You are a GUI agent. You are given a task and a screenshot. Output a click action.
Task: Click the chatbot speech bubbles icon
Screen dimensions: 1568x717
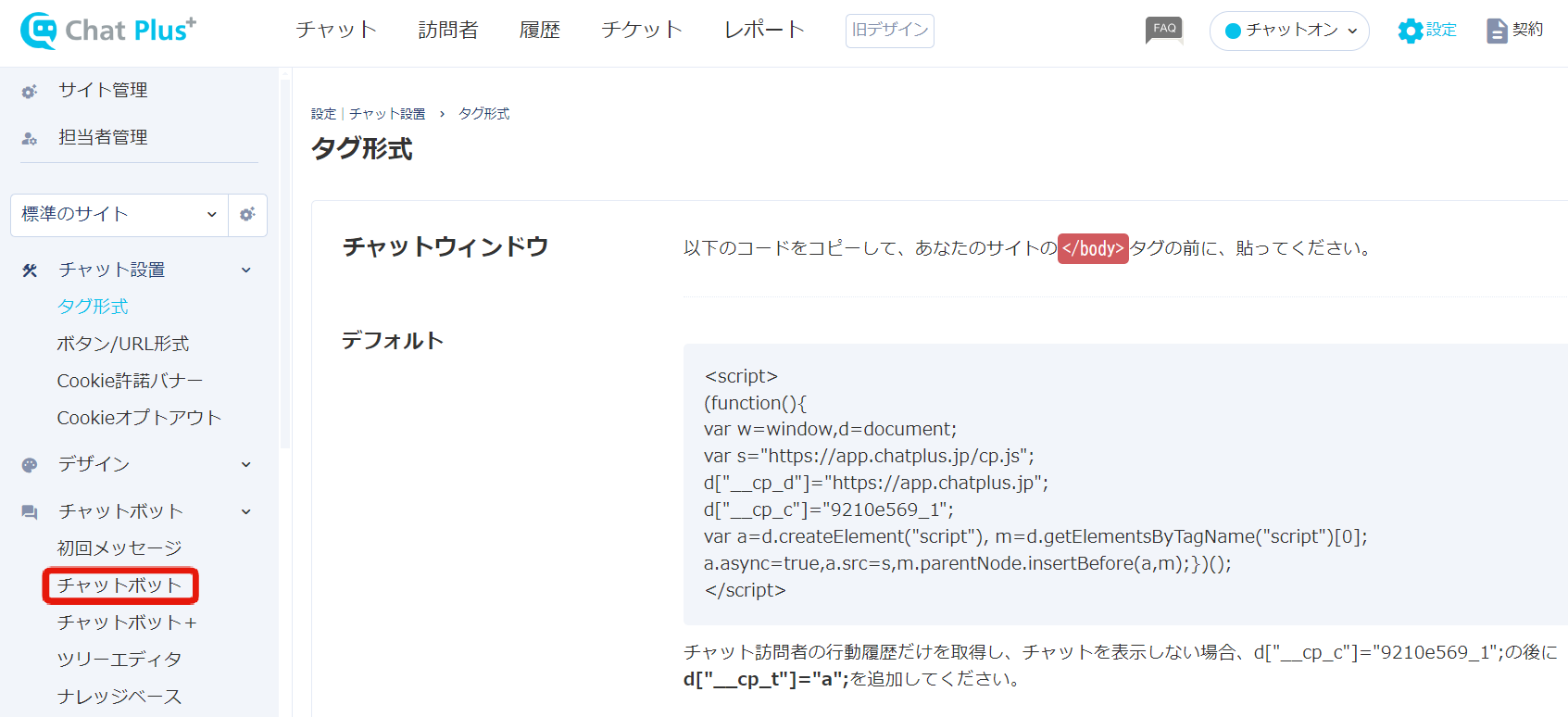click(30, 512)
